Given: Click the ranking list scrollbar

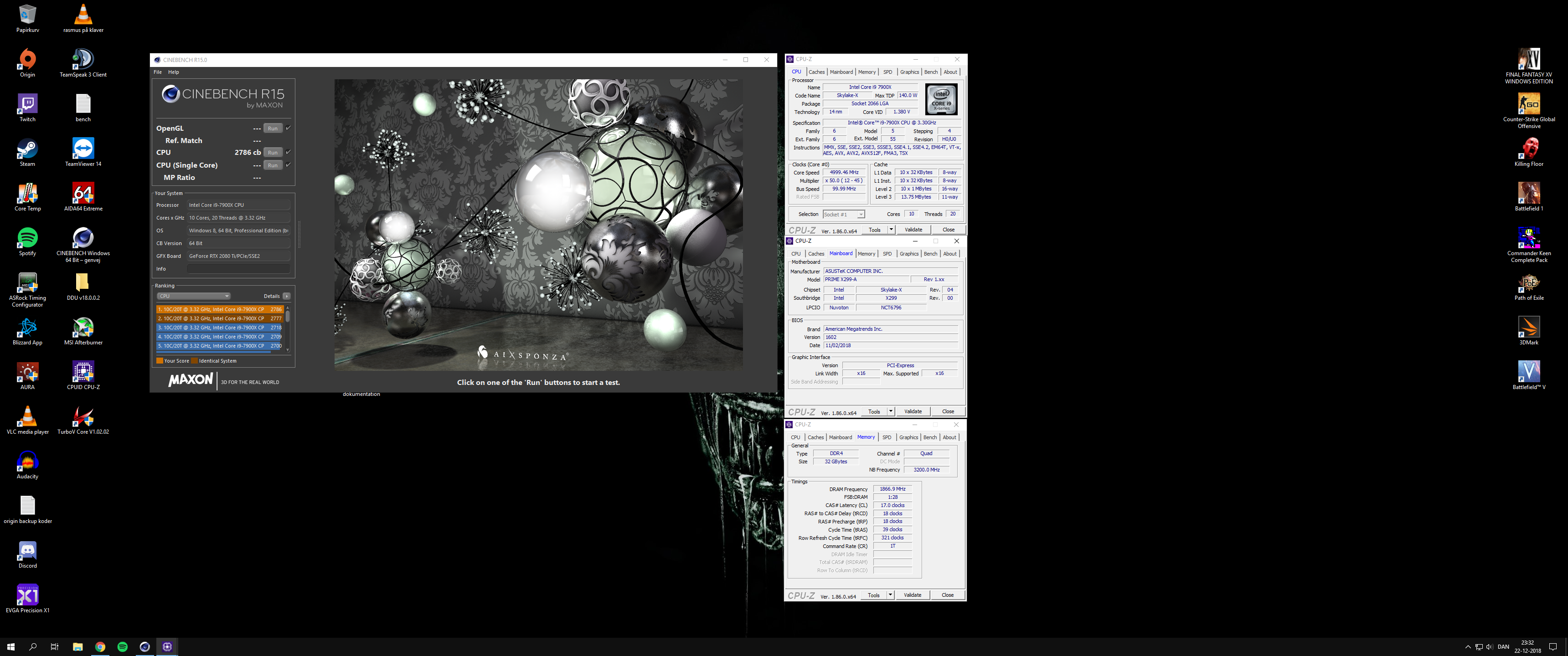Looking at the screenshot, I should tap(287, 328).
